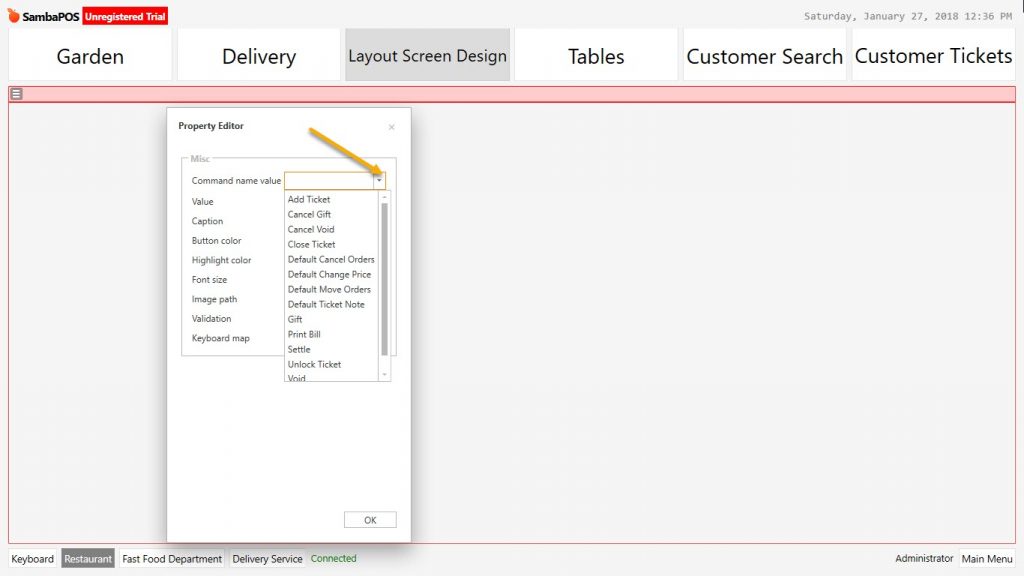Click the Command name value label
This screenshot has width=1024, height=576.
click(236, 180)
